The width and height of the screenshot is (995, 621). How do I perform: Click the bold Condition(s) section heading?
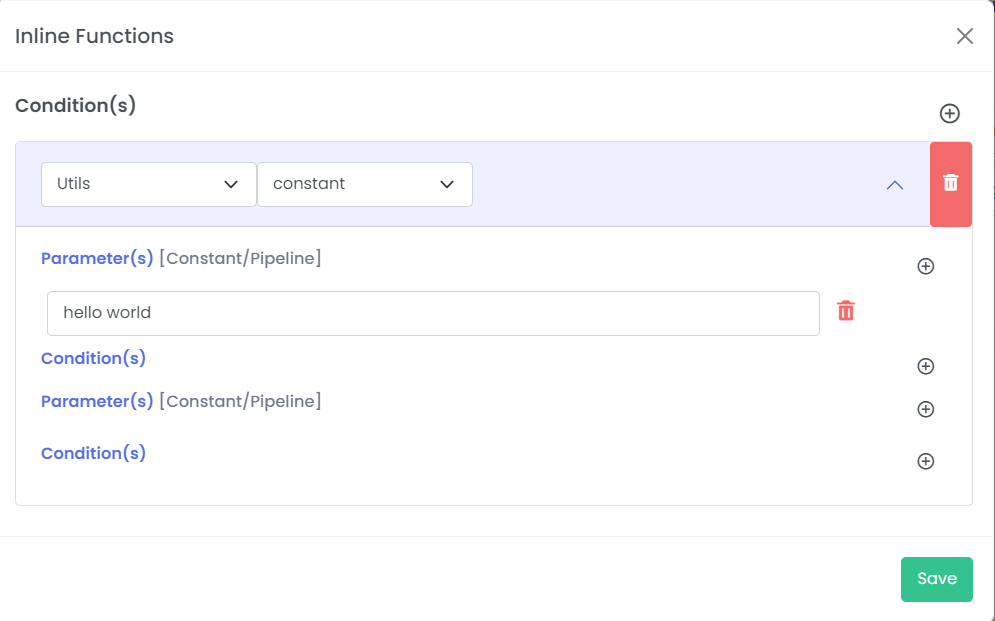click(76, 105)
